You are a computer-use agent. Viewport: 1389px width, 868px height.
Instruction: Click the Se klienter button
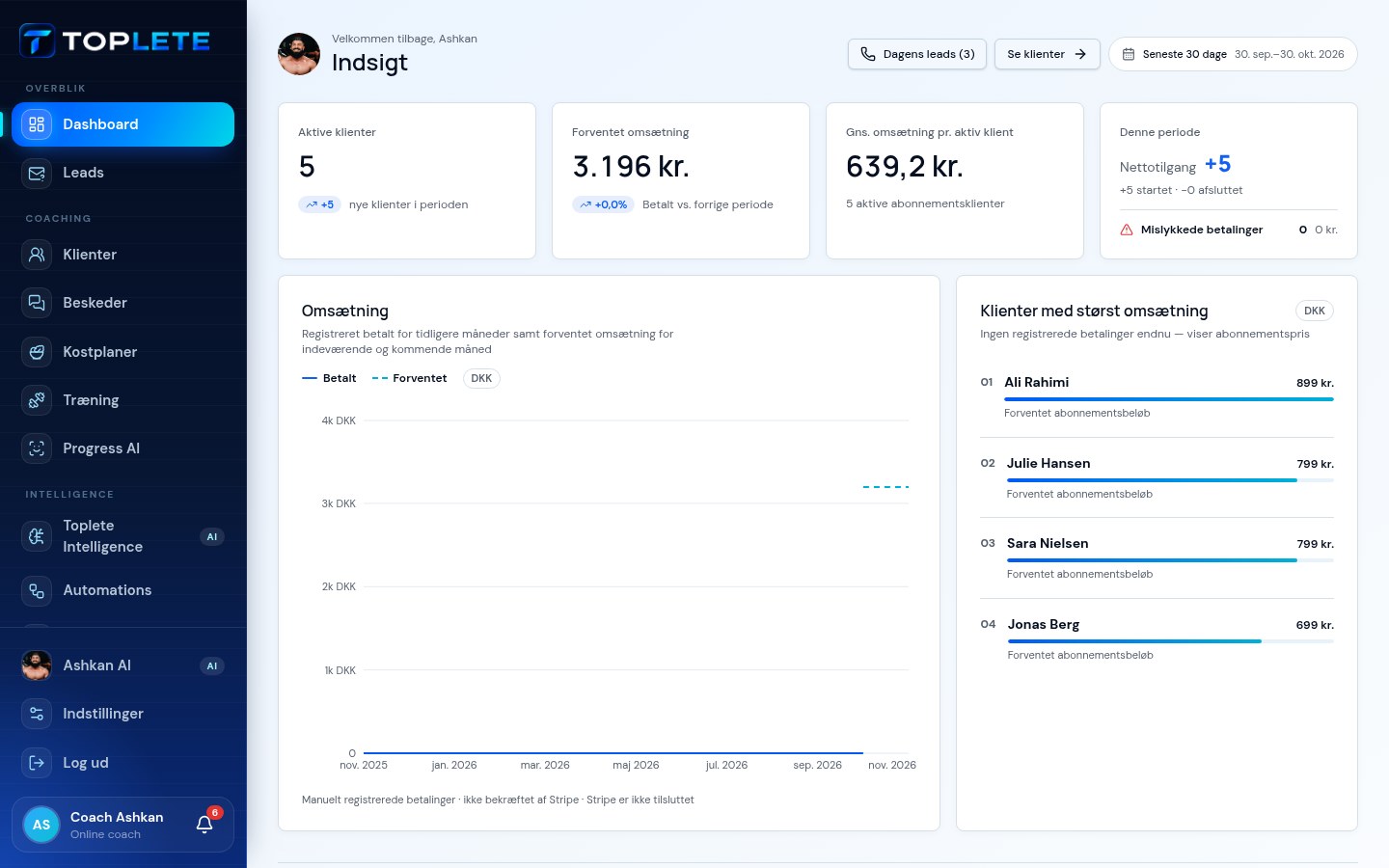[x=1047, y=54]
